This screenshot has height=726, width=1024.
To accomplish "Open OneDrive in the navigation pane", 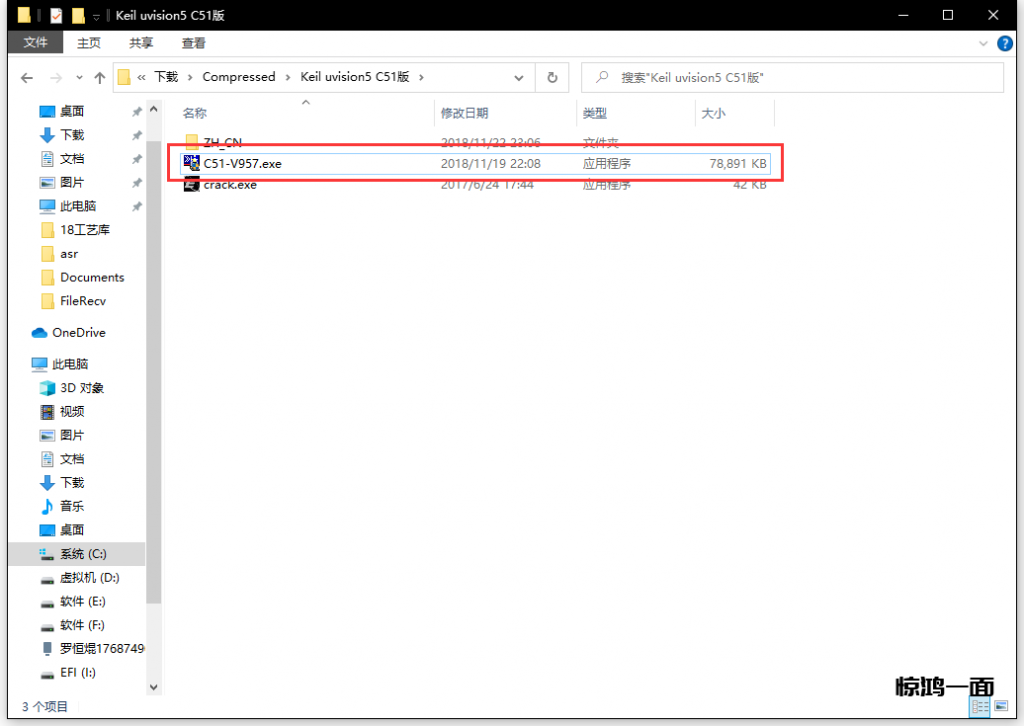I will 78,333.
